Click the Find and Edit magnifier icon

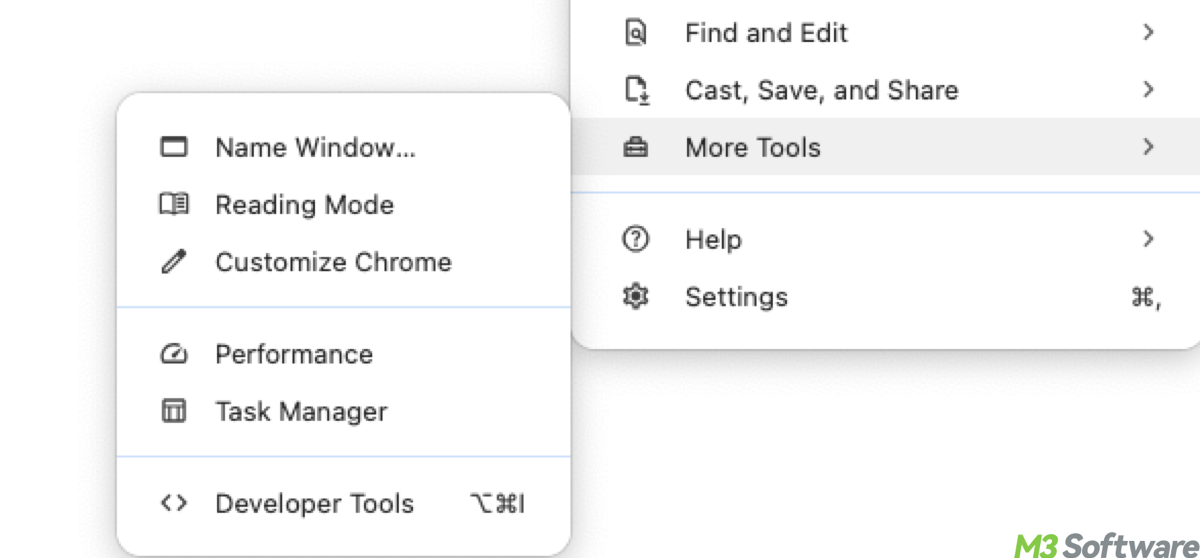click(x=636, y=33)
